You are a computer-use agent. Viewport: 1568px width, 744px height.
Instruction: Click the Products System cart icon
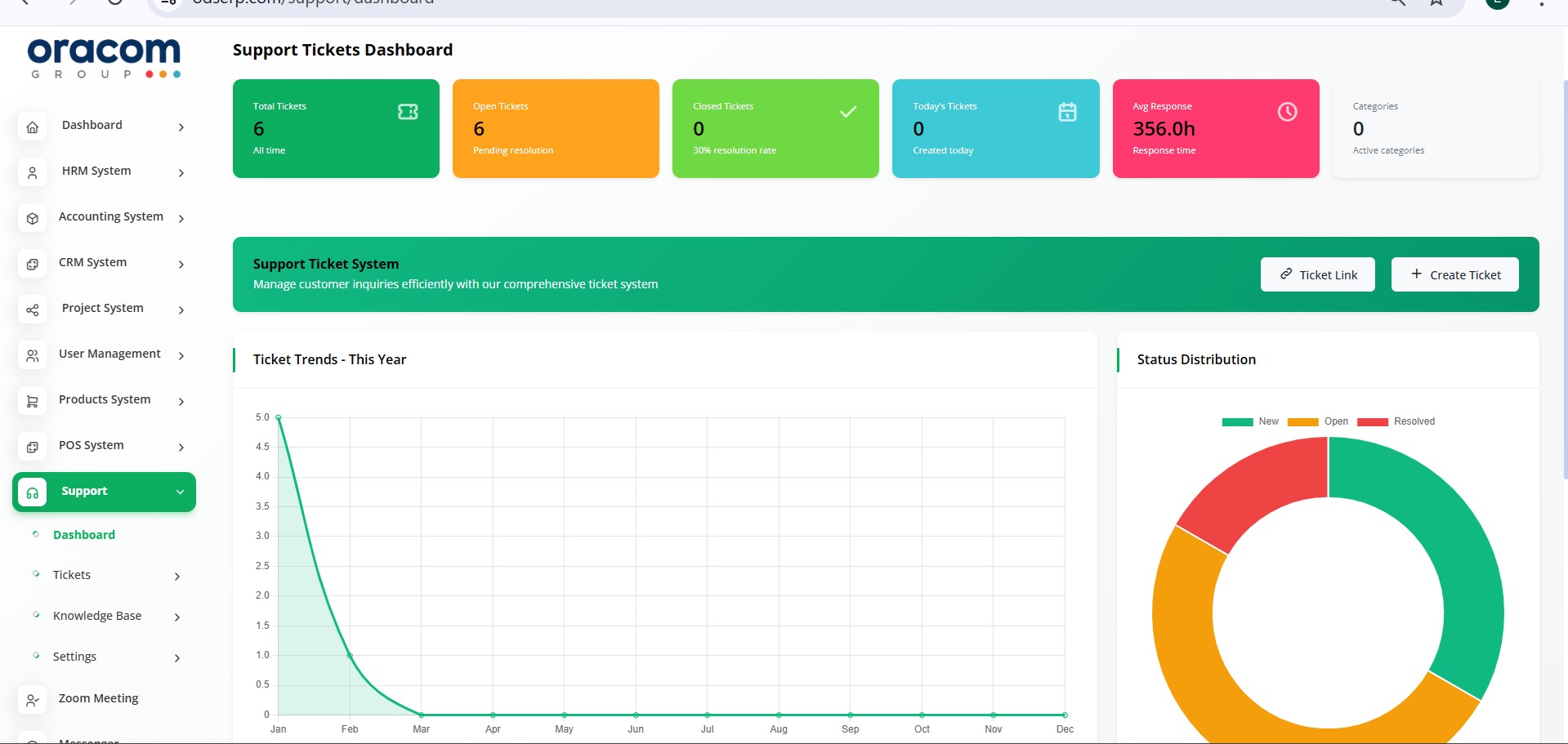click(33, 402)
